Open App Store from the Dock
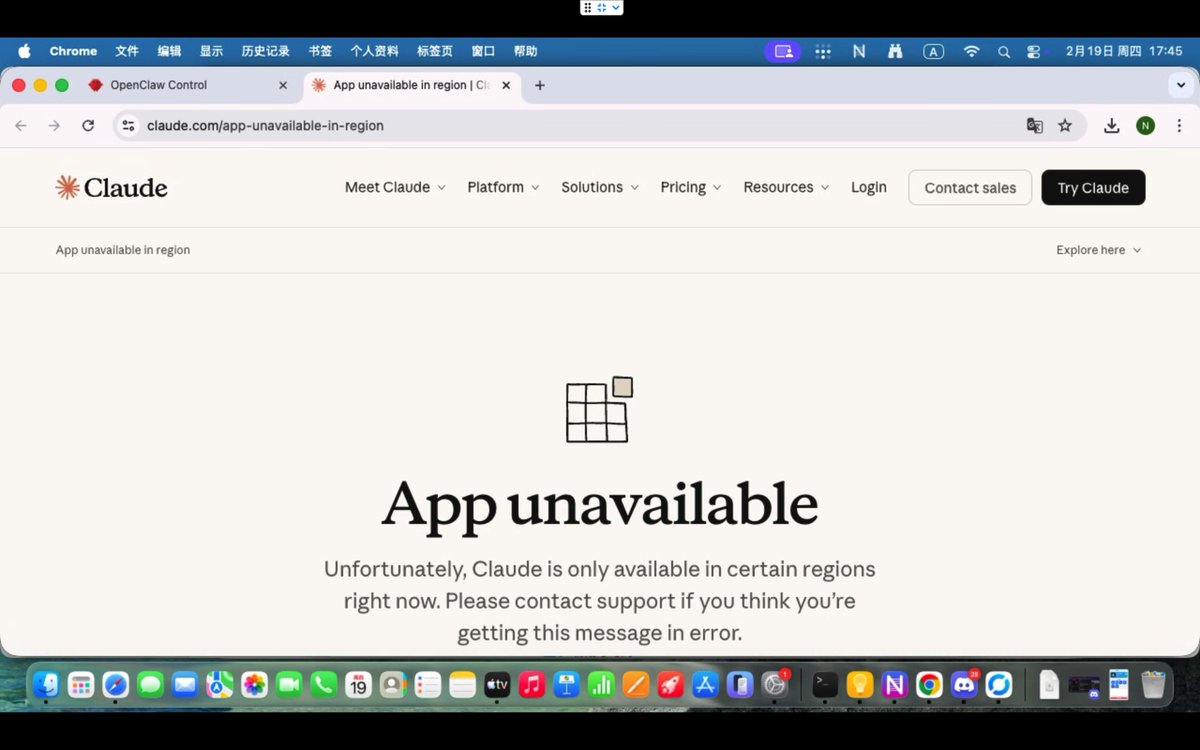This screenshot has width=1200, height=750. [705, 684]
